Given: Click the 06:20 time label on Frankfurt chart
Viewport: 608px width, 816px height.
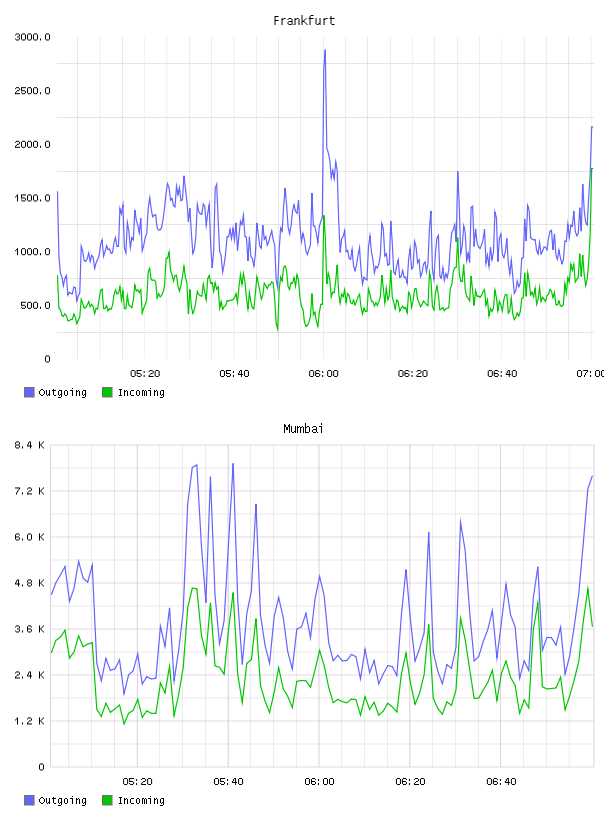Looking at the screenshot, I should [x=413, y=373].
